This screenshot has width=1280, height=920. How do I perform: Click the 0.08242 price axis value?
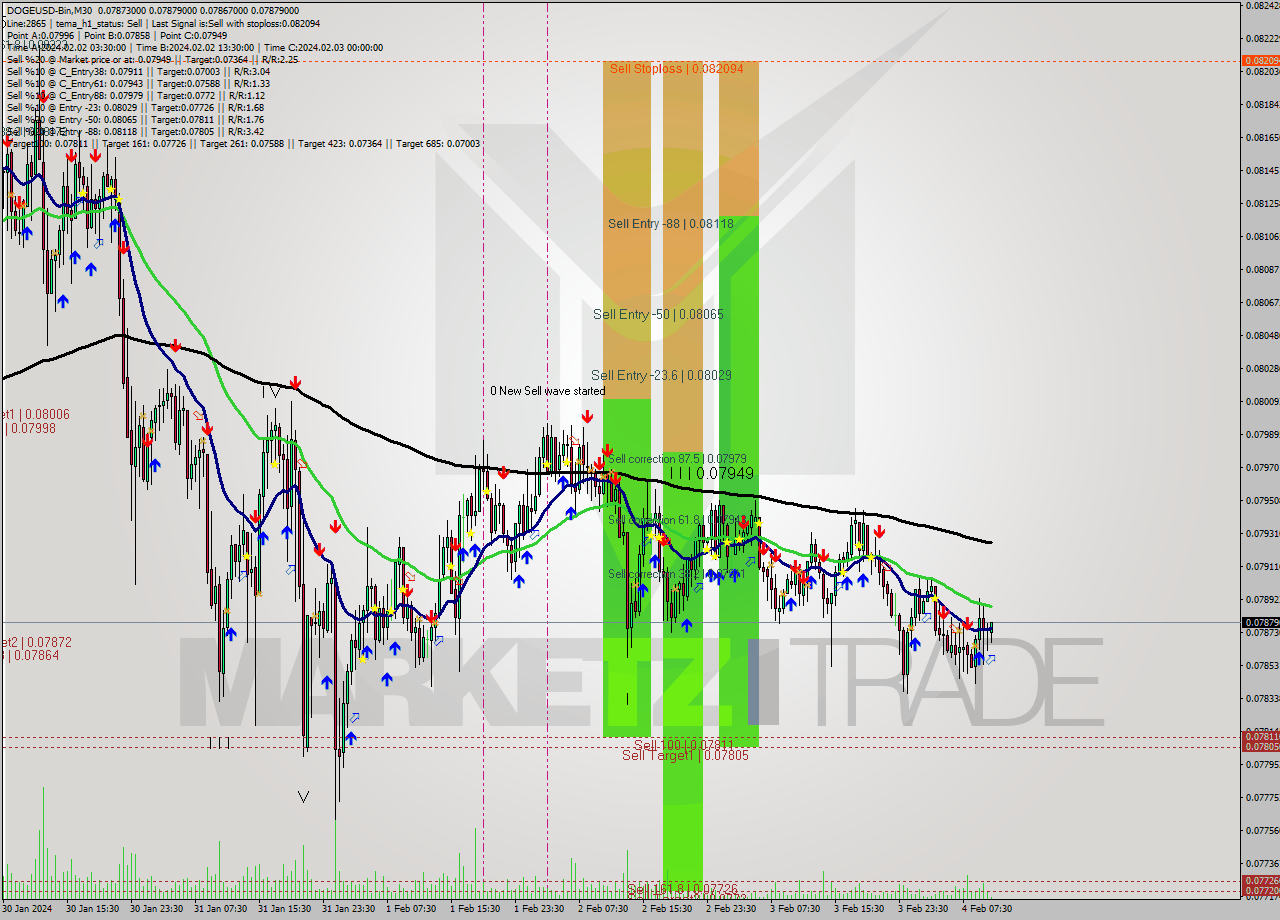pos(1262,6)
